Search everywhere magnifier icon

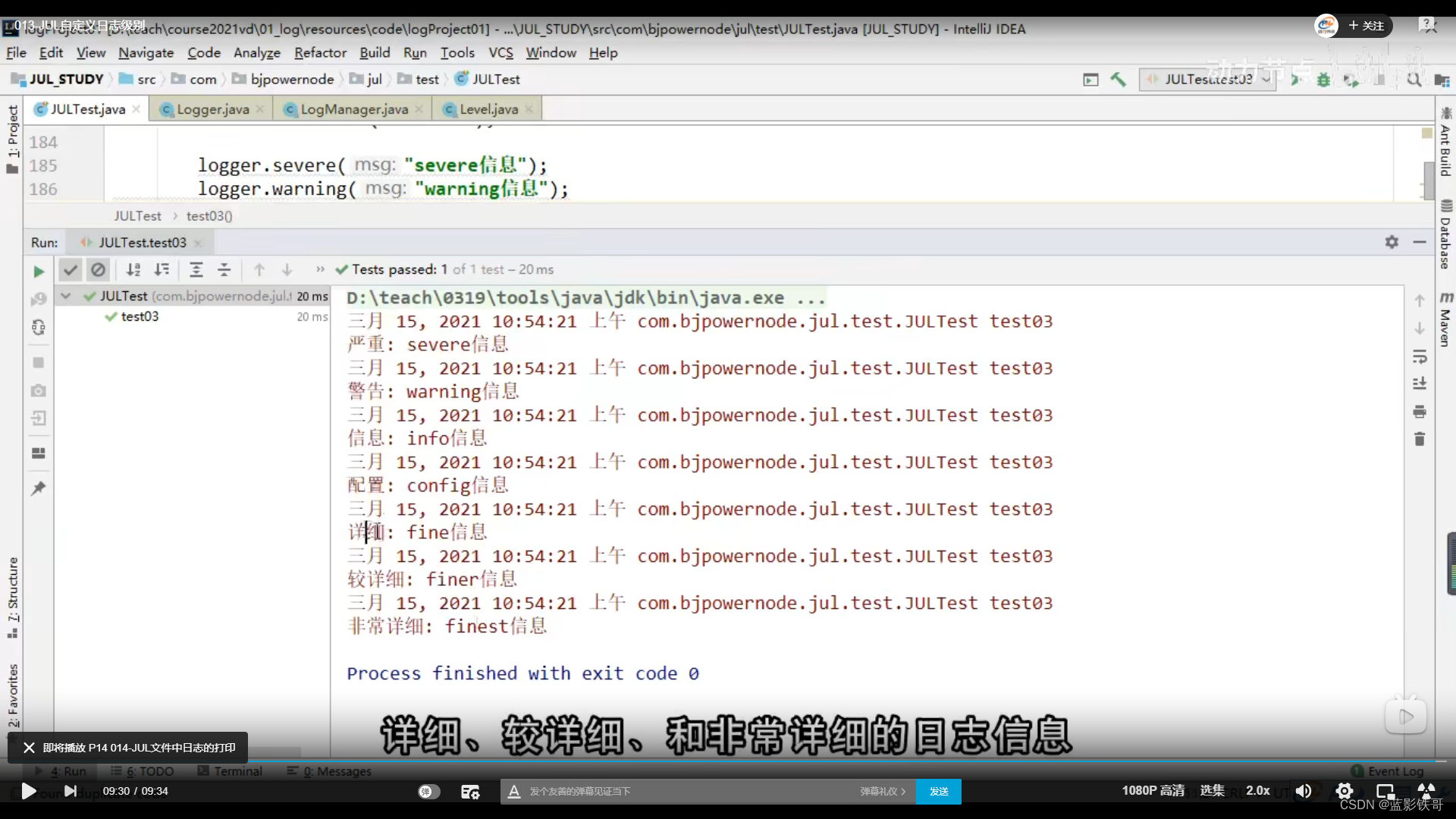pyautogui.click(x=1414, y=80)
